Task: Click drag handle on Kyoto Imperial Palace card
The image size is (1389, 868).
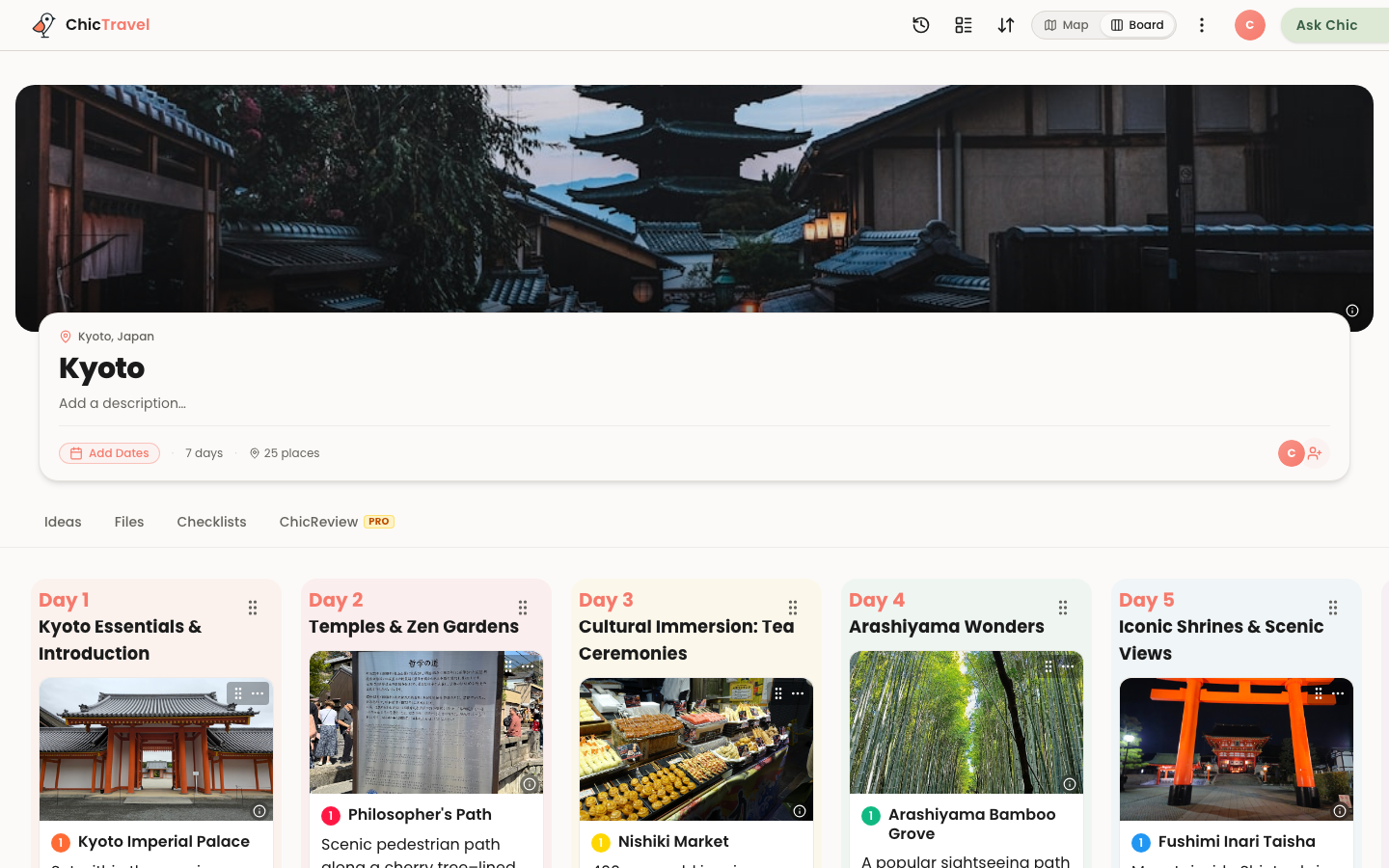Action: (238, 693)
